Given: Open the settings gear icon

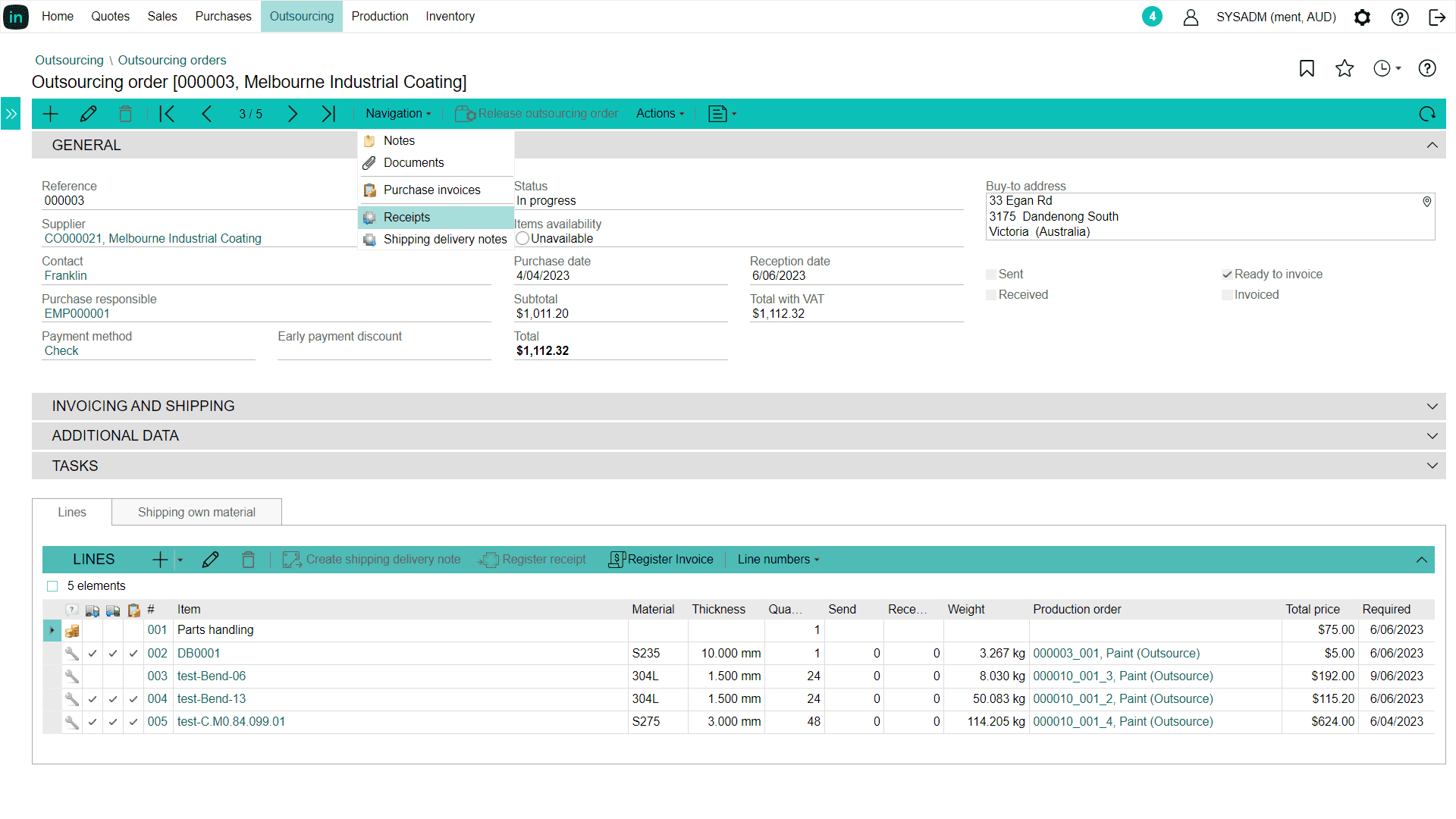Looking at the screenshot, I should [1362, 17].
